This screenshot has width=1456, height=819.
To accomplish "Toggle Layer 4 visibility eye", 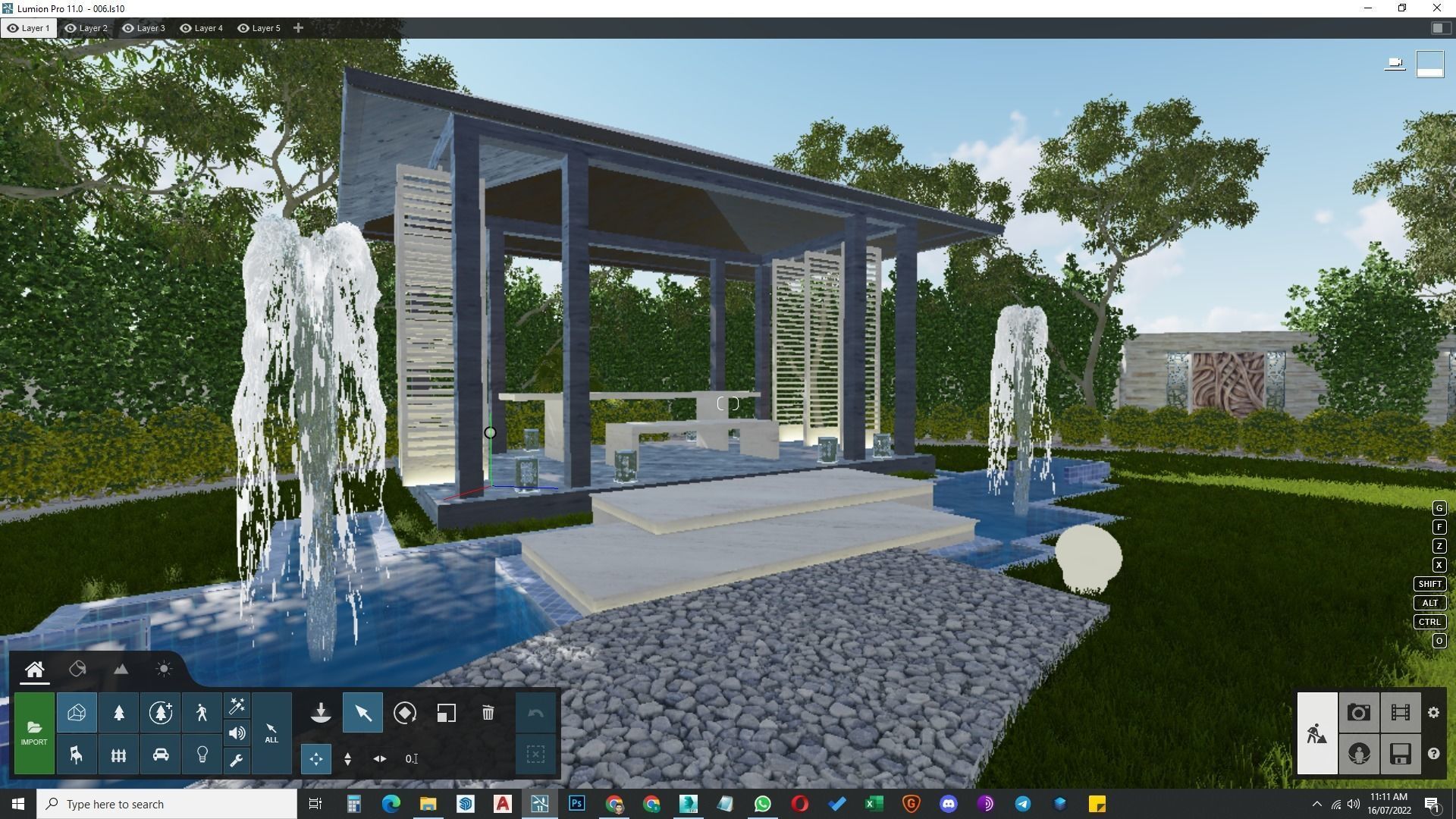I will point(186,28).
